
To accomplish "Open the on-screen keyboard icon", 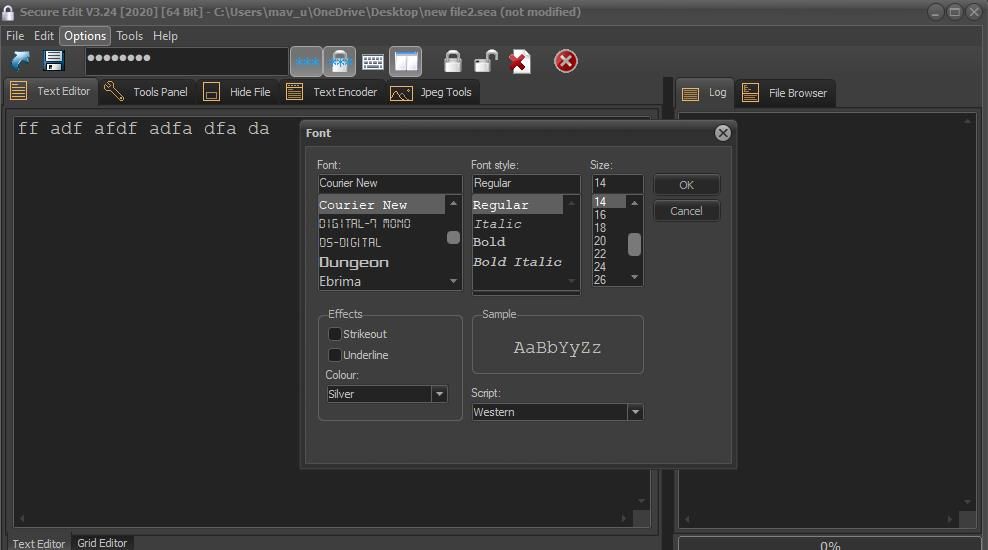I will (x=373, y=62).
